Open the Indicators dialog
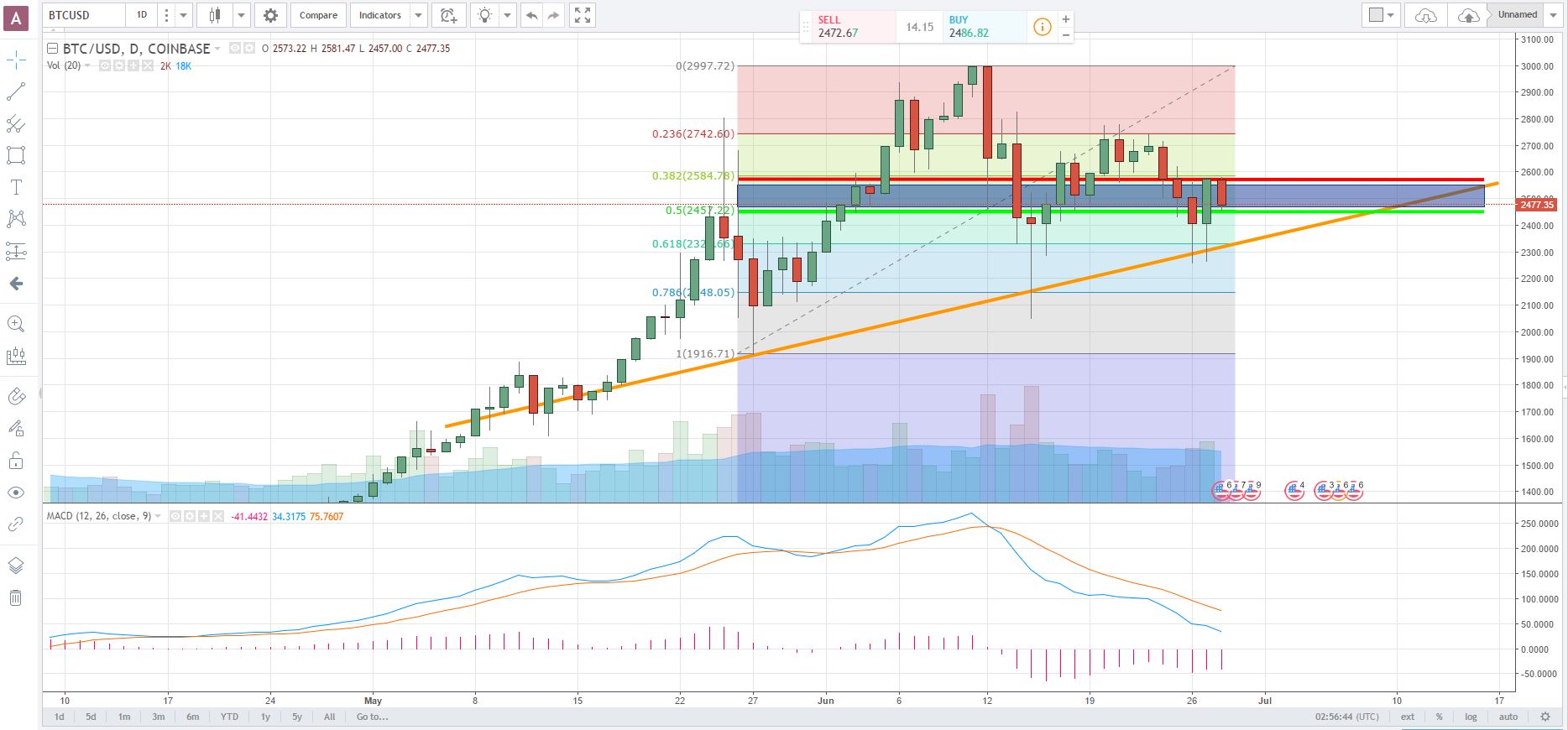The image size is (1568, 730). tap(380, 15)
